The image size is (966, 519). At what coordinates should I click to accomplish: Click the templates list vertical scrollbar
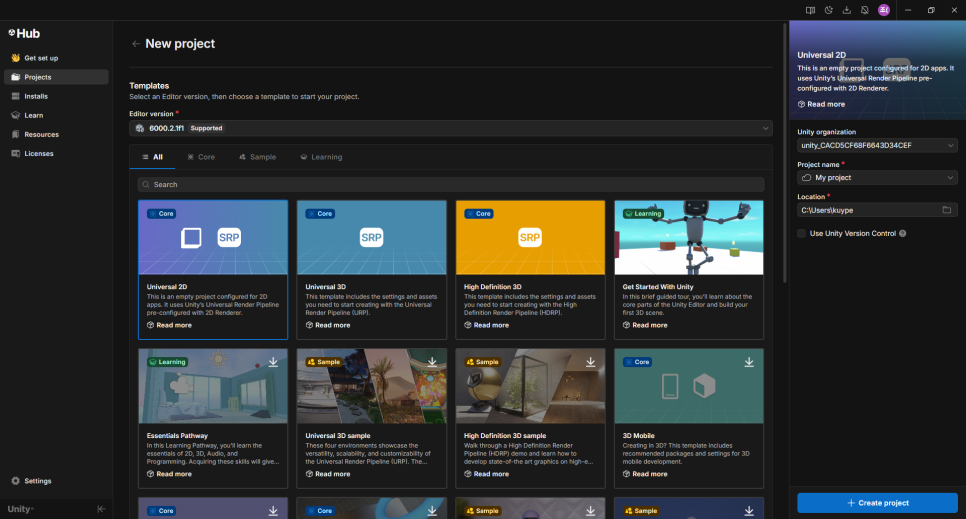click(784, 154)
